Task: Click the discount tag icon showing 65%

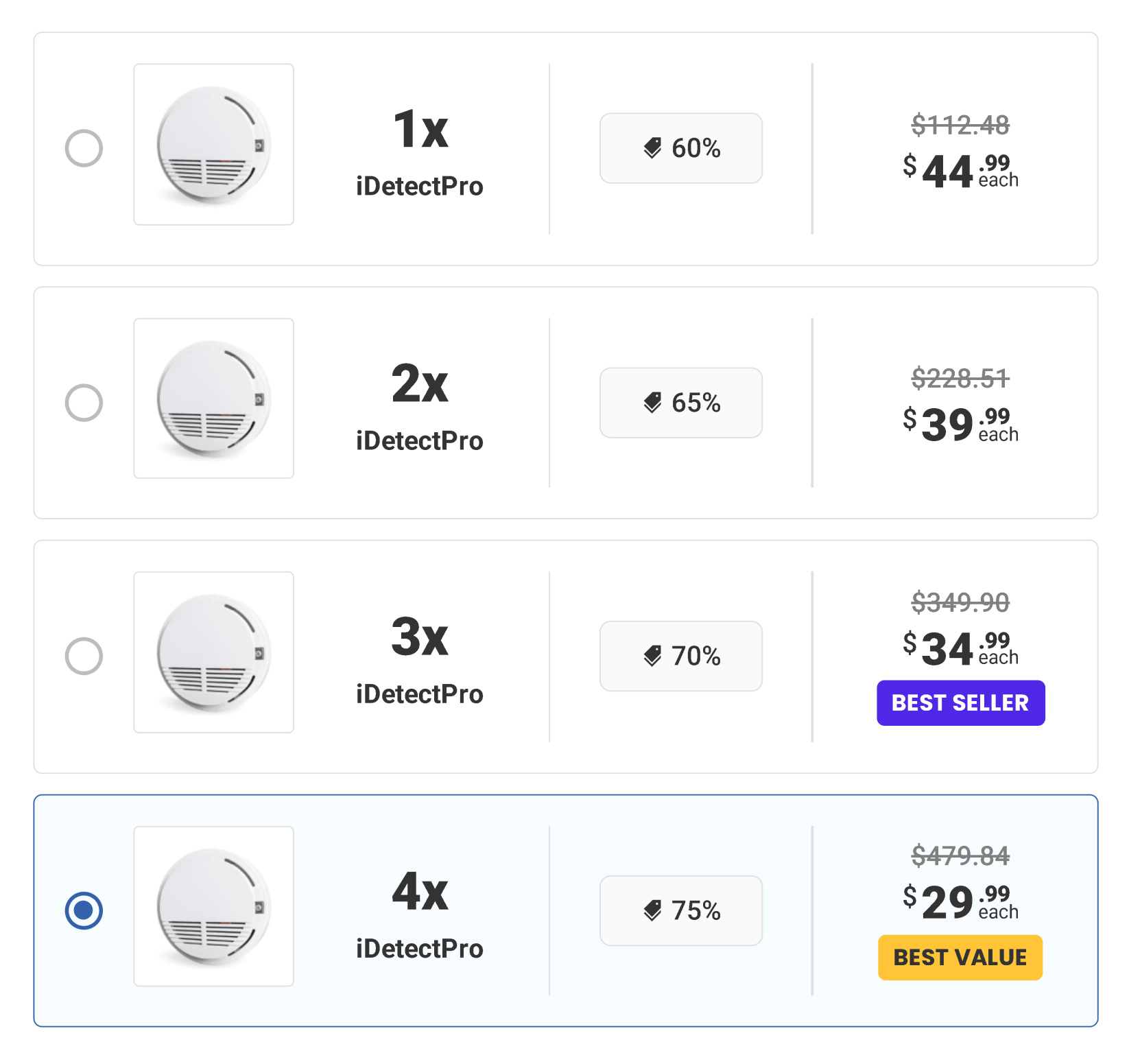Action: tap(654, 403)
